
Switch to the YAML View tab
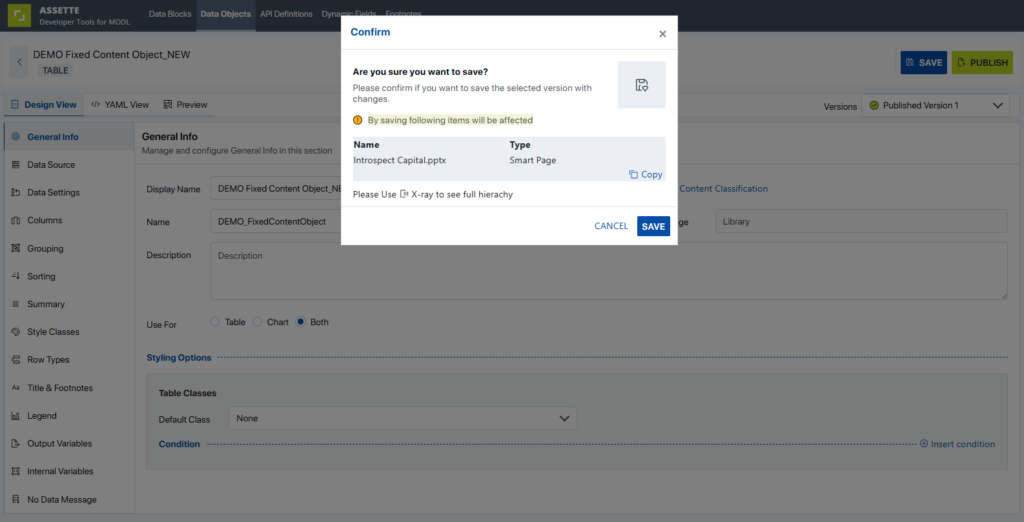coord(120,105)
